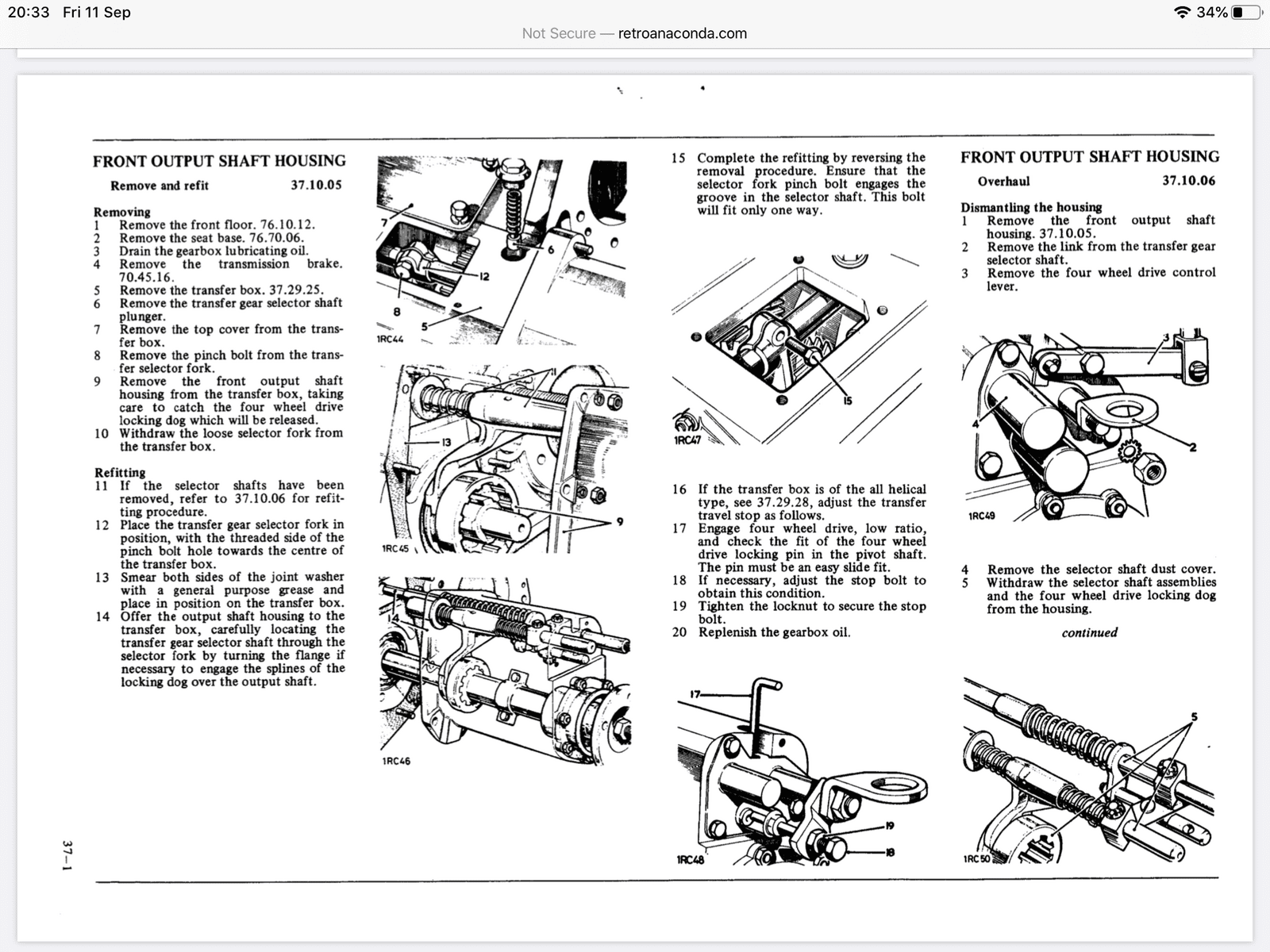Tap step 20 Replenish the gearbox oil
The width and height of the screenshot is (1270, 952).
(x=761, y=632)
